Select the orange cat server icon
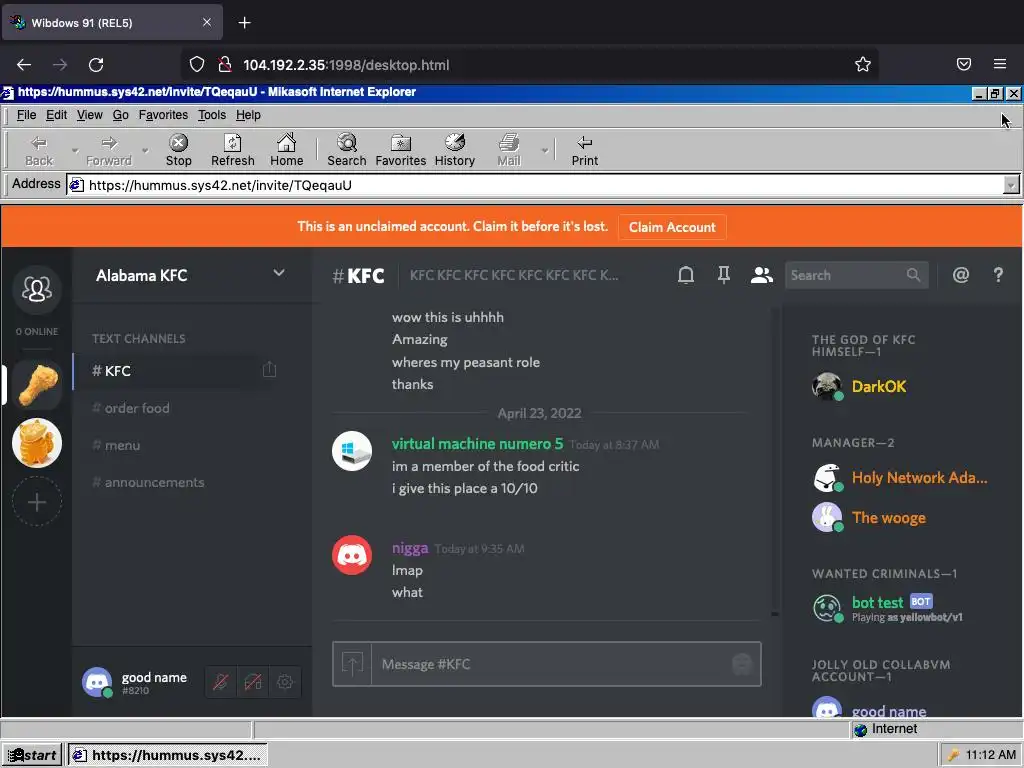This screenshot has width=1024, height=768. (x=37, y=443)
